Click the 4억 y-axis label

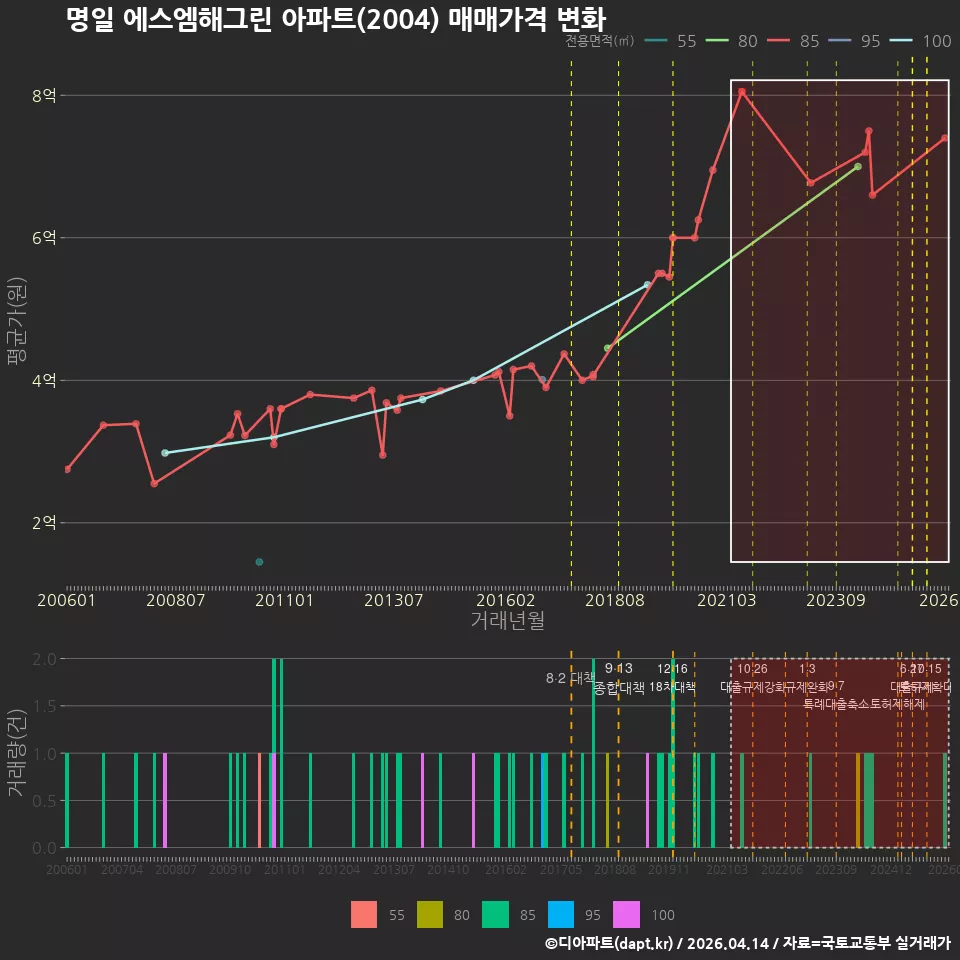pyautogui.click(x=44, y=380)
